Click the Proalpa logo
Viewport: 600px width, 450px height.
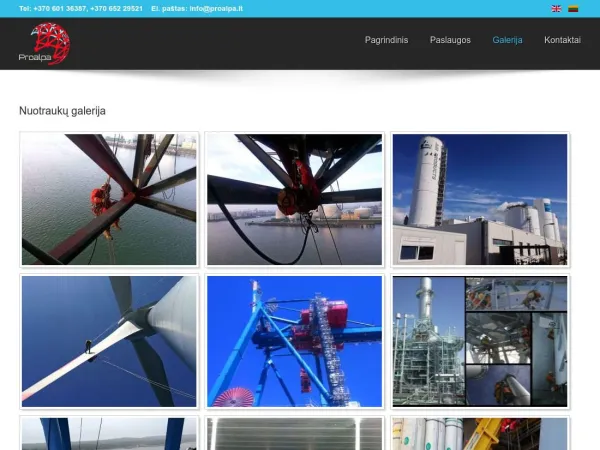tap(45, 44)
